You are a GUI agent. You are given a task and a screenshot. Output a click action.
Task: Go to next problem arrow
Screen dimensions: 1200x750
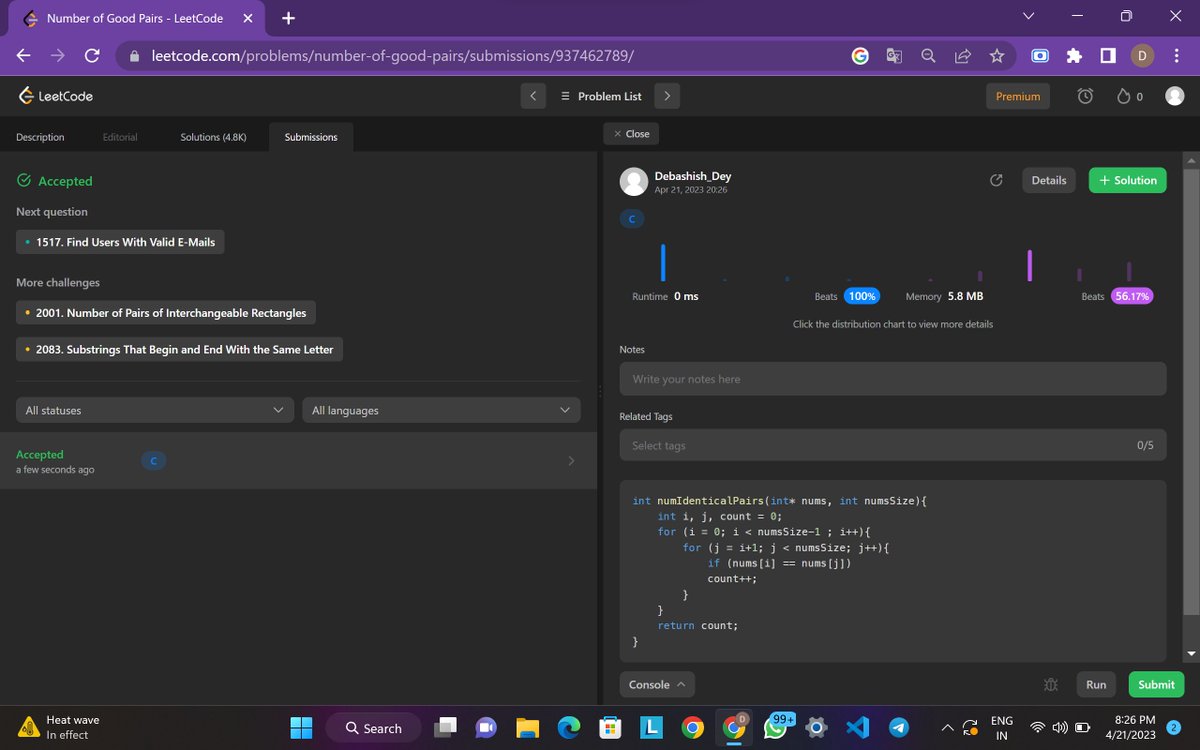click(x=667, y=96)
